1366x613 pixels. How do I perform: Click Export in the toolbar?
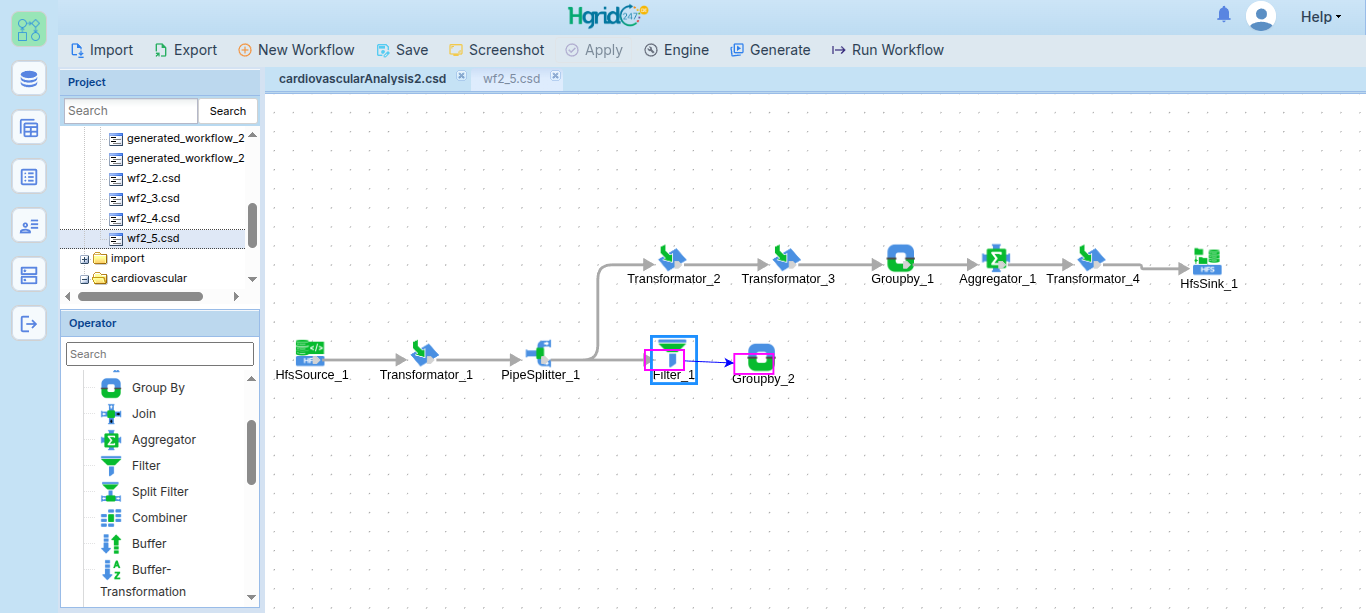pyautogui.click(x=185, y=50)
